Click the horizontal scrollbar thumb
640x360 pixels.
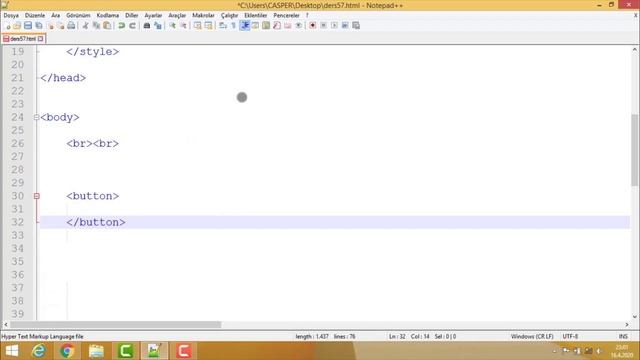coord(116,325)
